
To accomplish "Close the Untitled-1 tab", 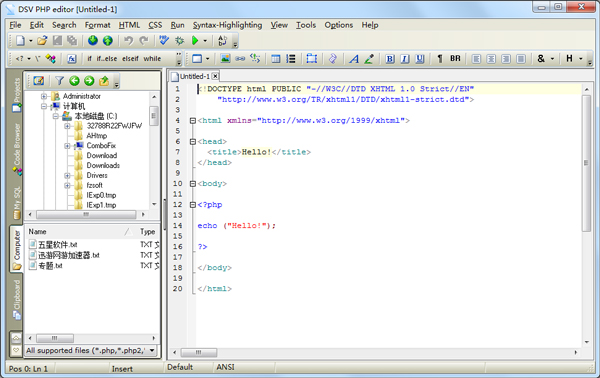I will 215,76.
